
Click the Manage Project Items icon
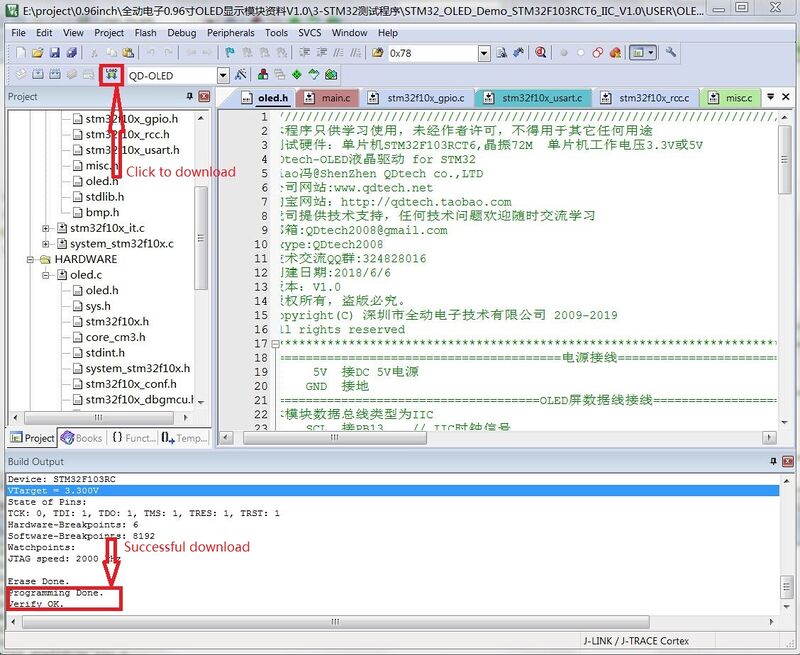pyautogui.click(x=262, y=75)
